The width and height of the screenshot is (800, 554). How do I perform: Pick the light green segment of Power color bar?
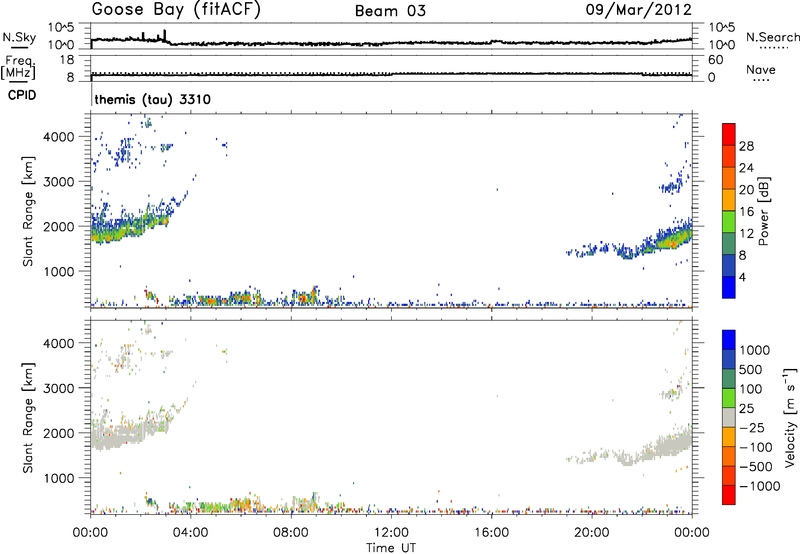point(729,221)
